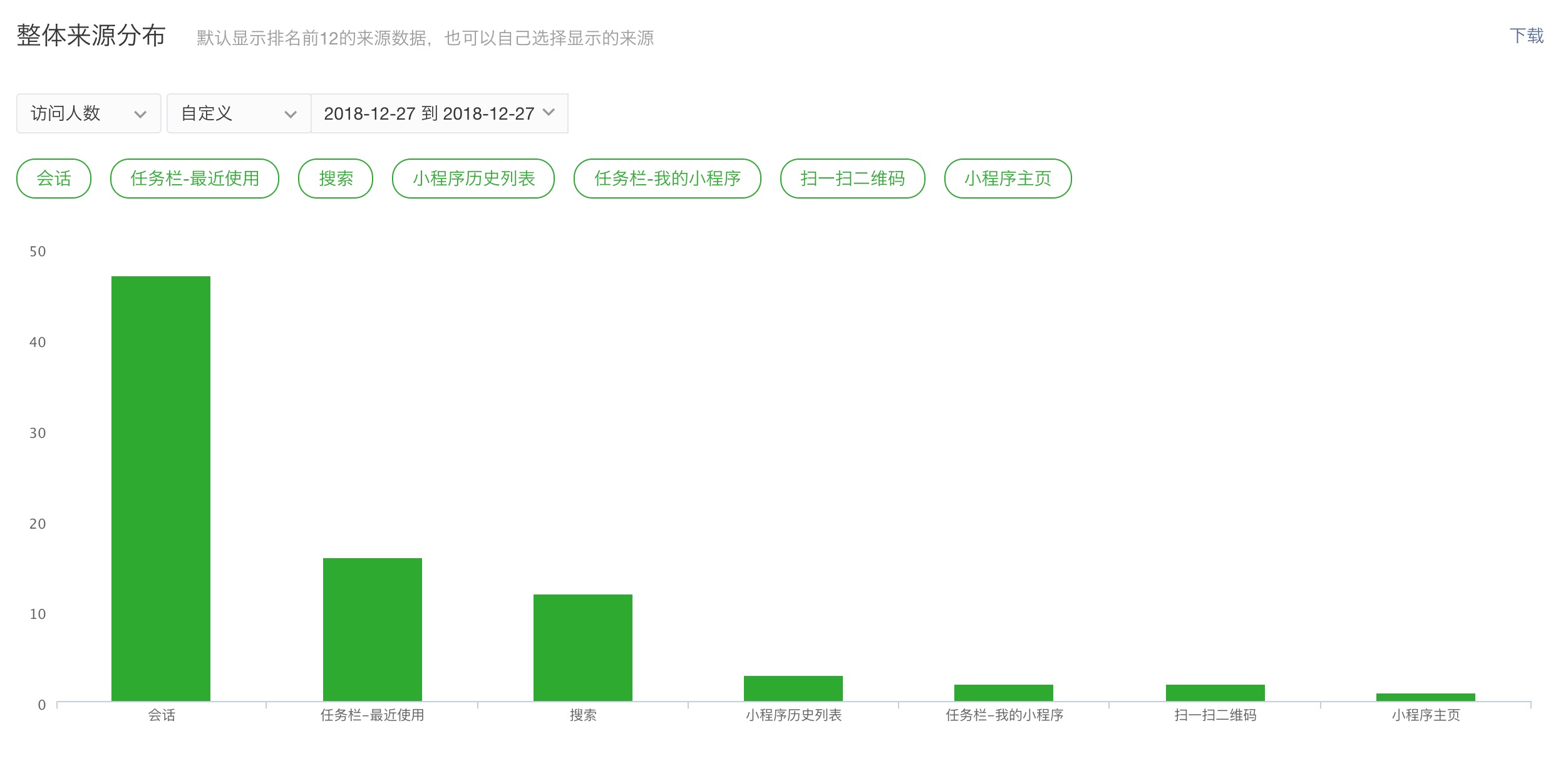Toggle the 小程序历史列表 source tag
Image resolution: width=1568 pixels, height=758 pixels.
pos(473,179)
